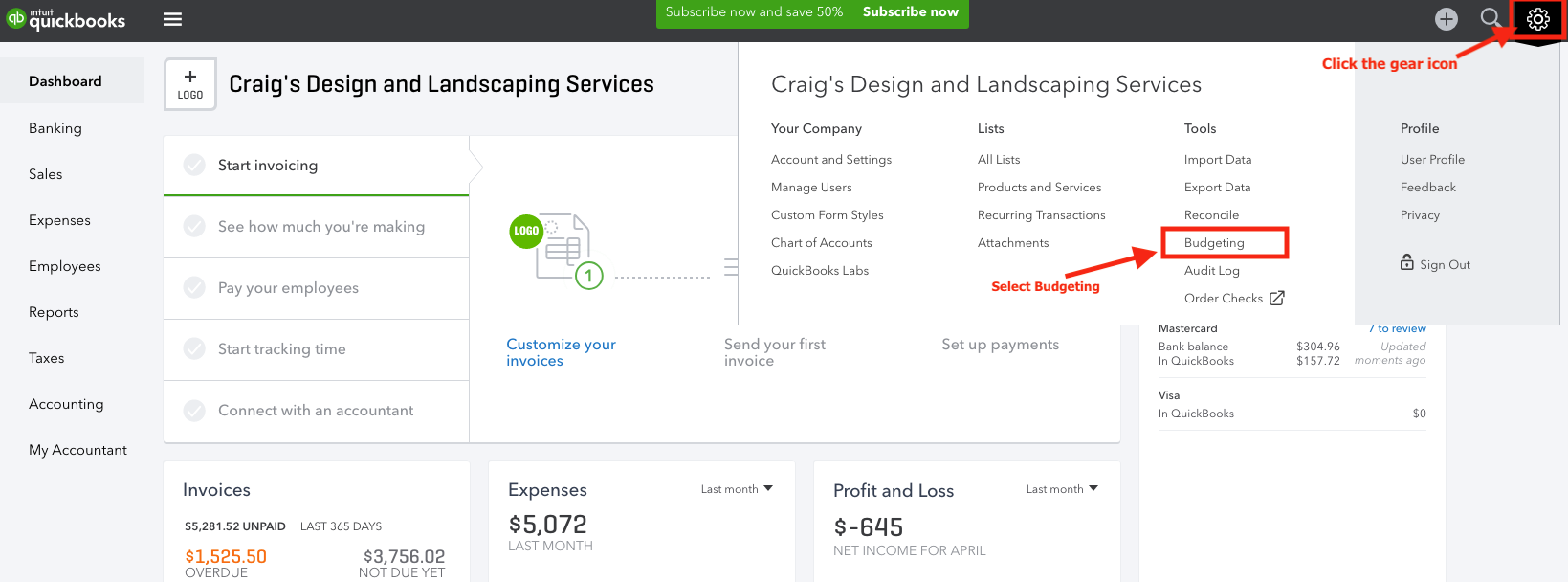Click the $-645 net income figure
1568x582 pixels.
868,526
